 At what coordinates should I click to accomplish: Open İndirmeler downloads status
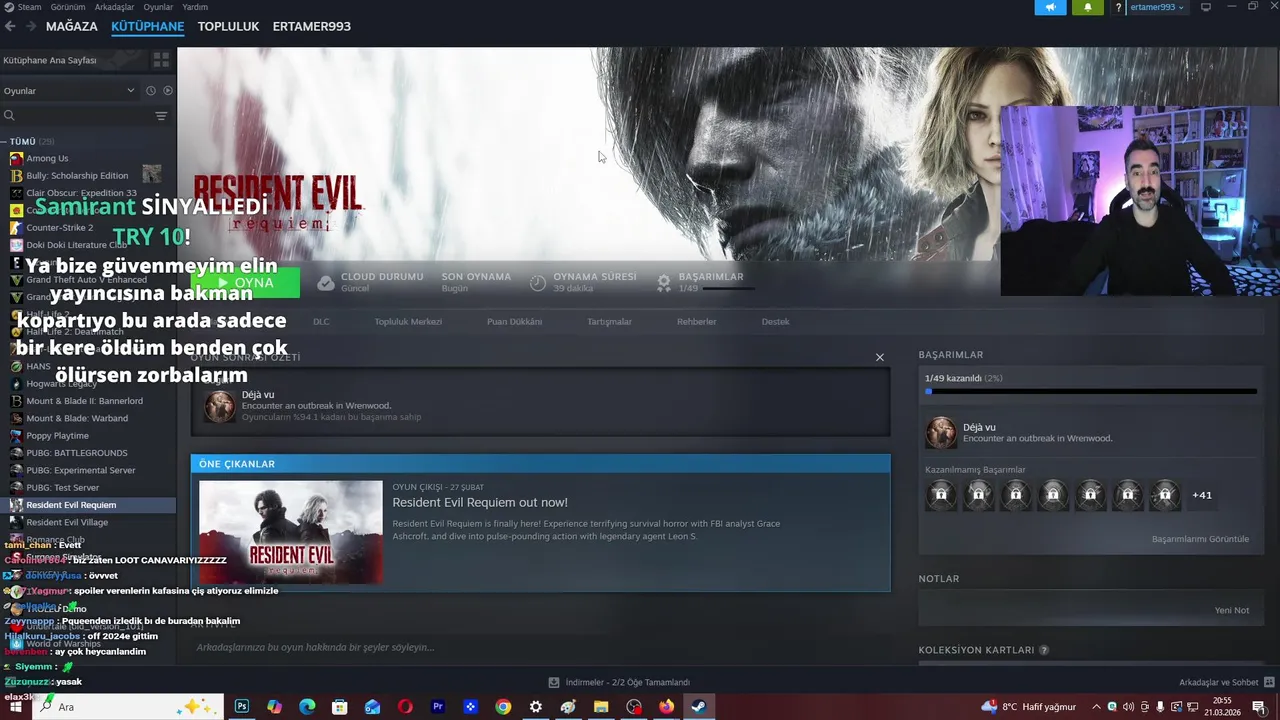pyautogui.click(x=619, y=682)
